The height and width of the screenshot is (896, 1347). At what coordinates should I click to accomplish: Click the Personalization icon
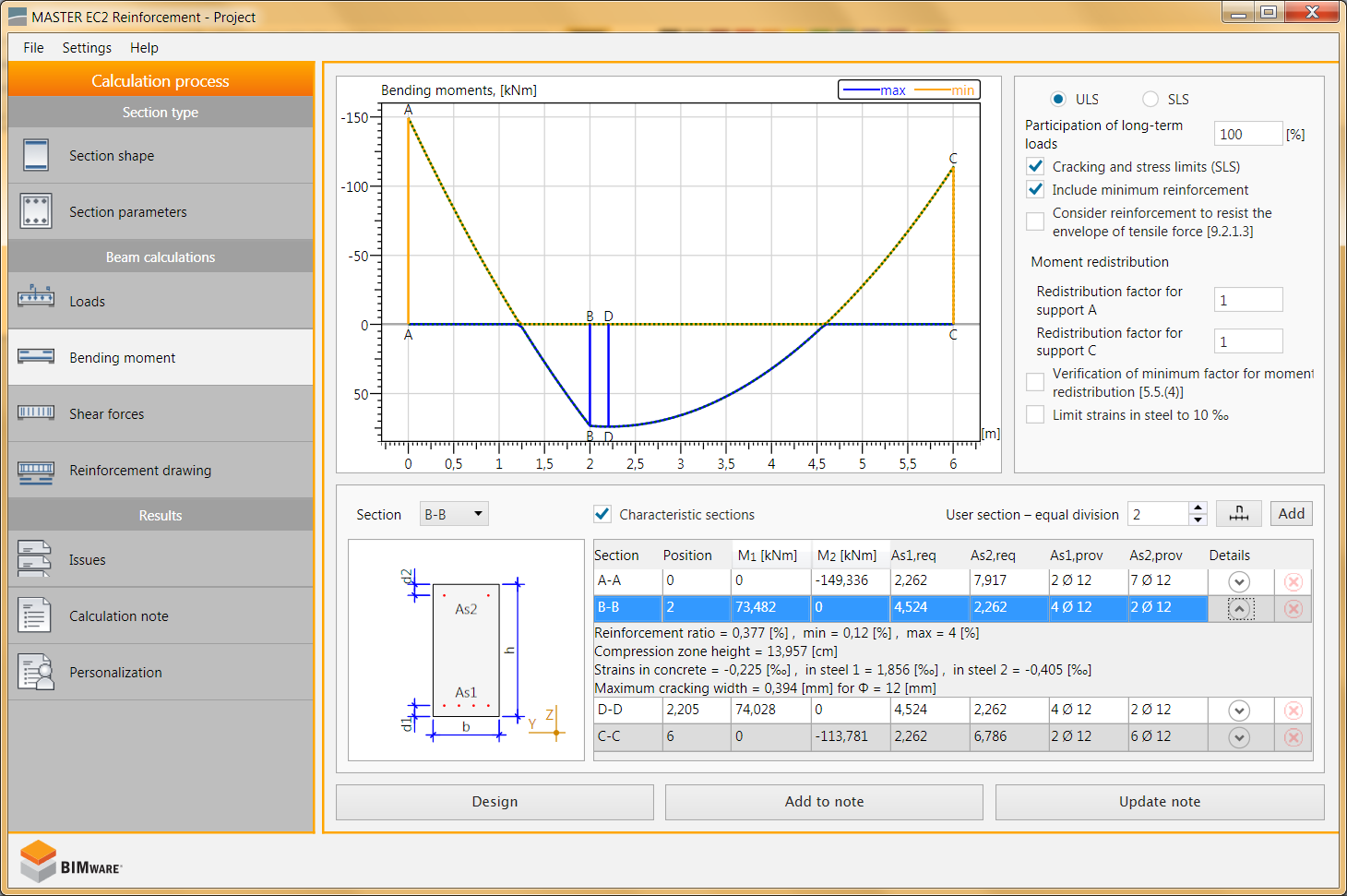click(x=36, y=673)
